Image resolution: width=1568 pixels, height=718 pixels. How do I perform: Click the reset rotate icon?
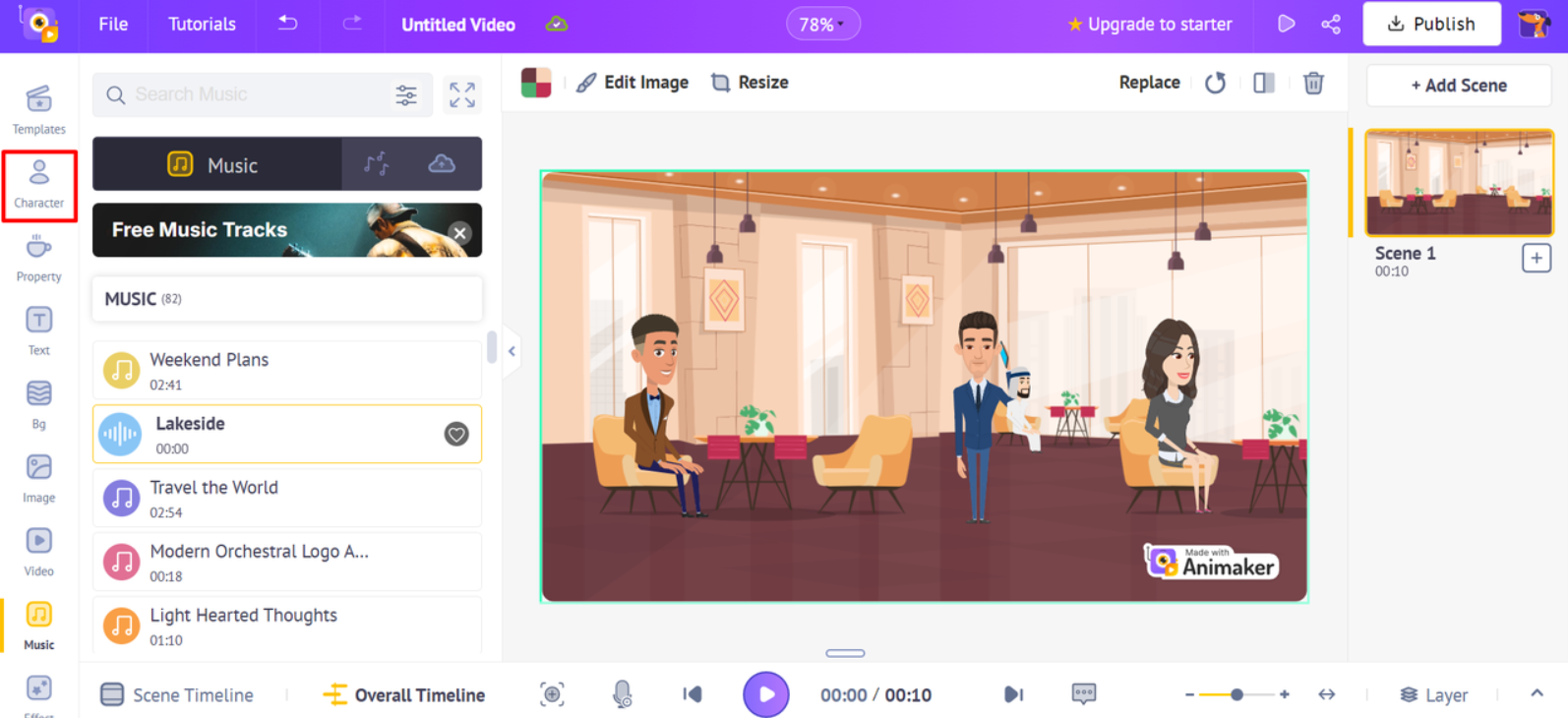1216,83
